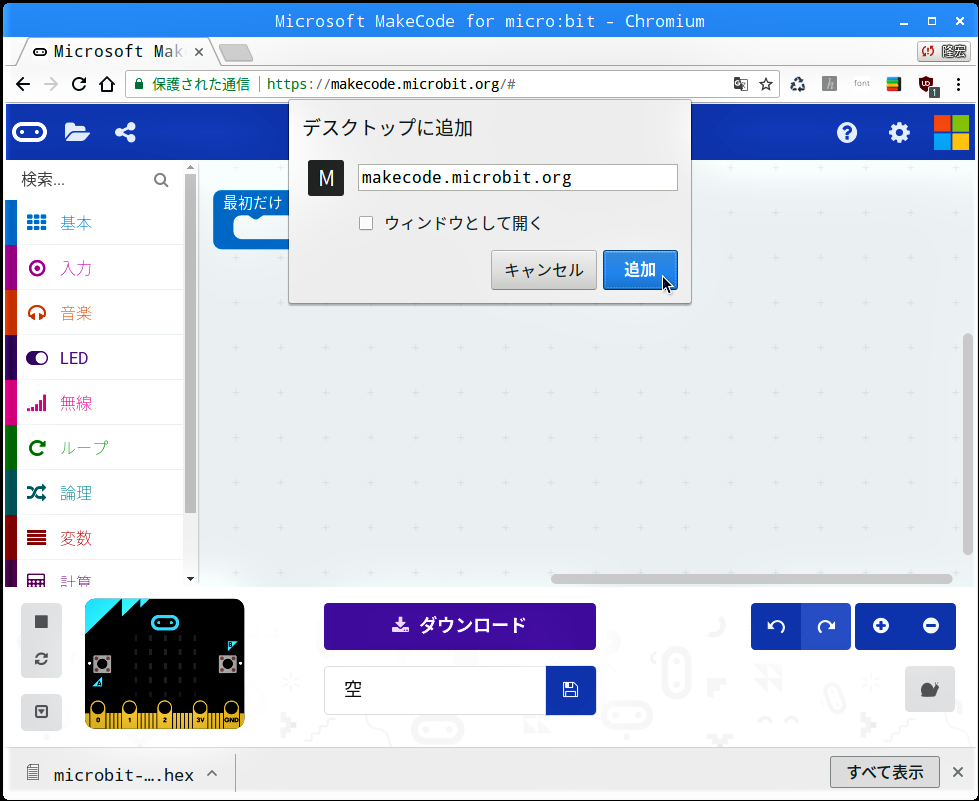
Task: Enable the ウィンドウとして開く checkbox
Action: click(x=366, y=223)
